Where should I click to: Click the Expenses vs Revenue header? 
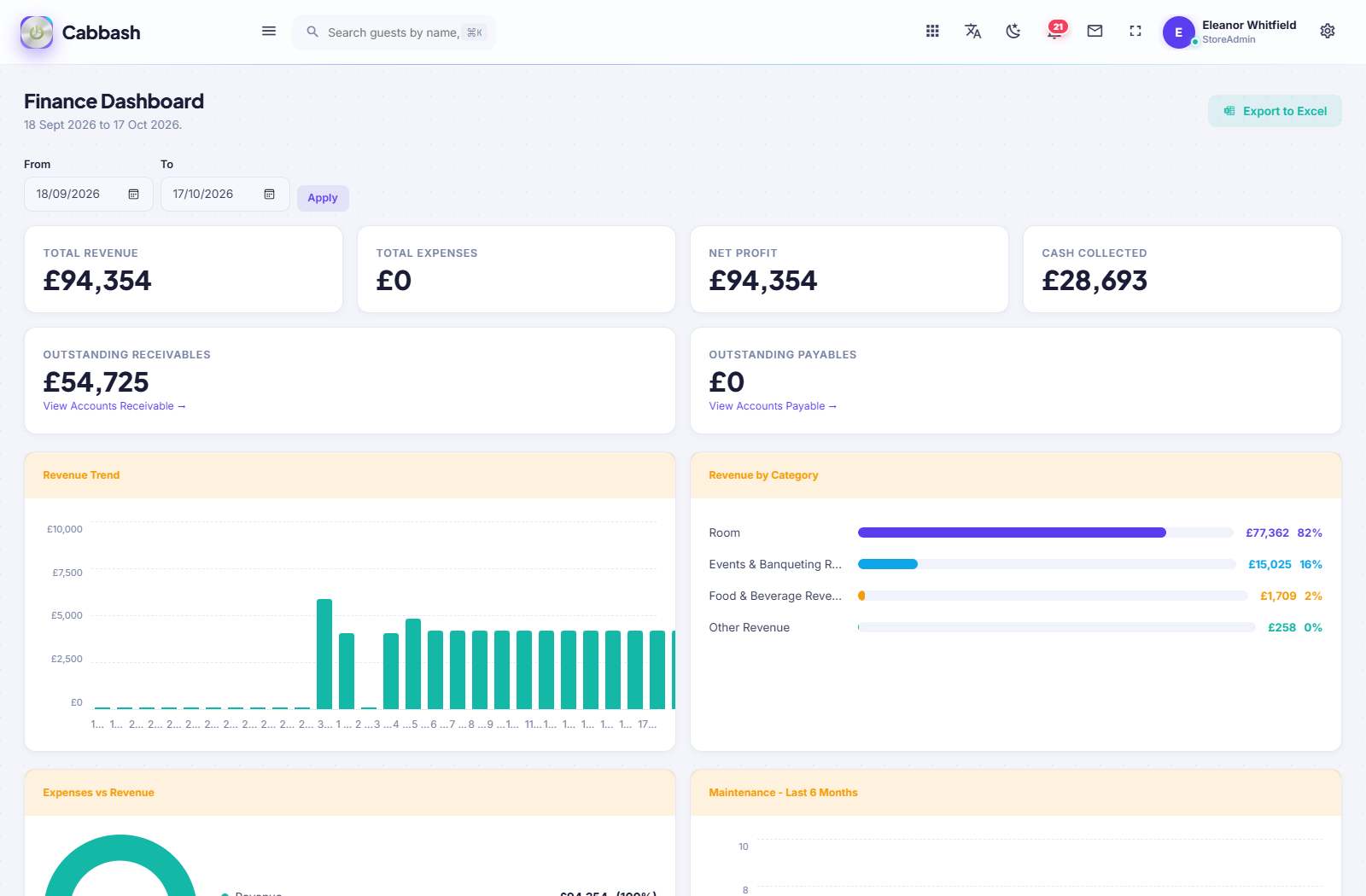tap(350, 793)
